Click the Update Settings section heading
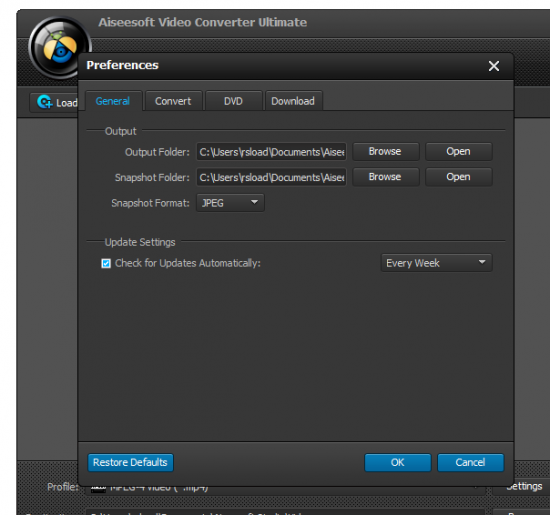550x515 pixels. 140,242
